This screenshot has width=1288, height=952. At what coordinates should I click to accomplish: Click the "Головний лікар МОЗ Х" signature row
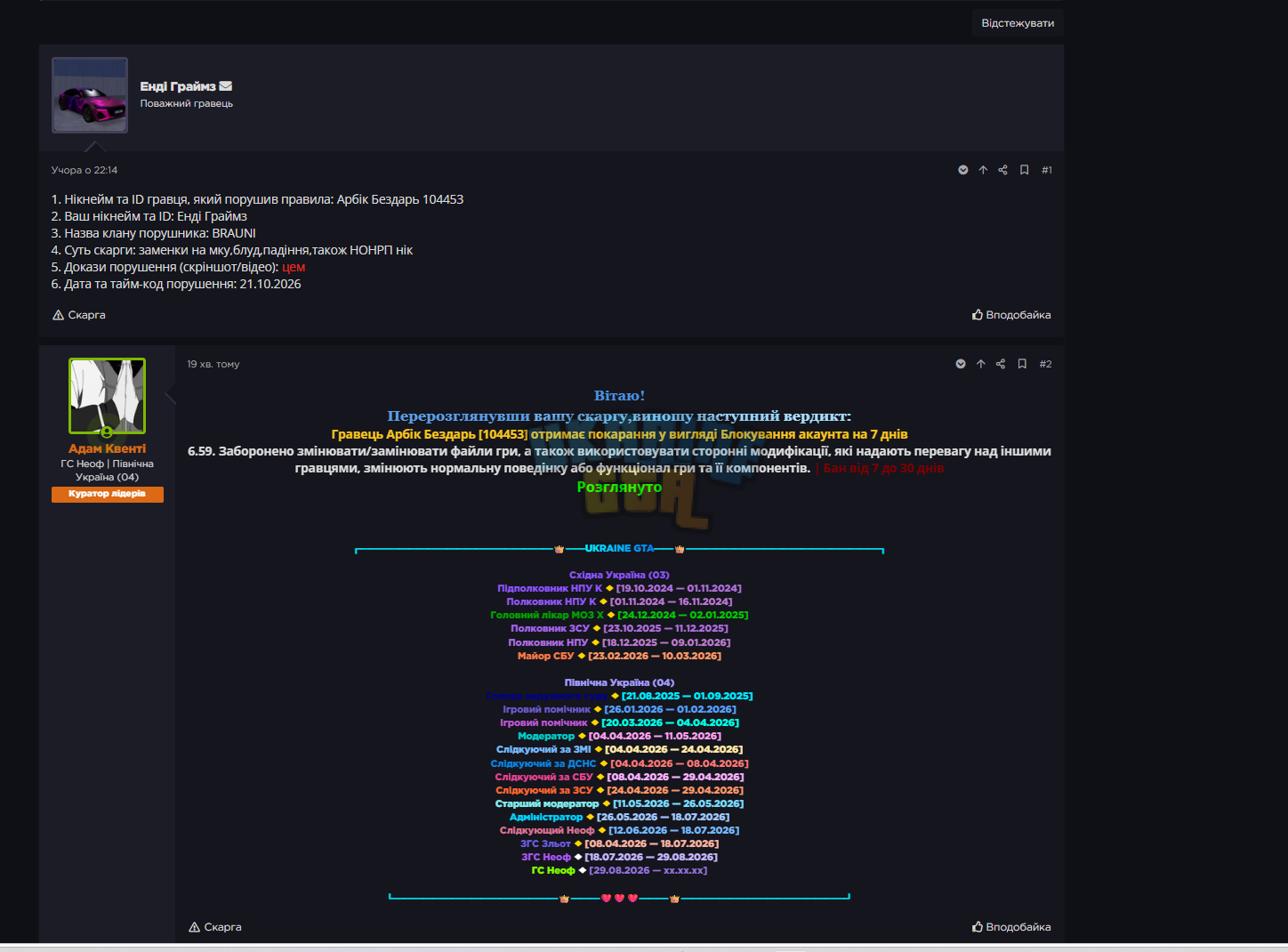619,615
